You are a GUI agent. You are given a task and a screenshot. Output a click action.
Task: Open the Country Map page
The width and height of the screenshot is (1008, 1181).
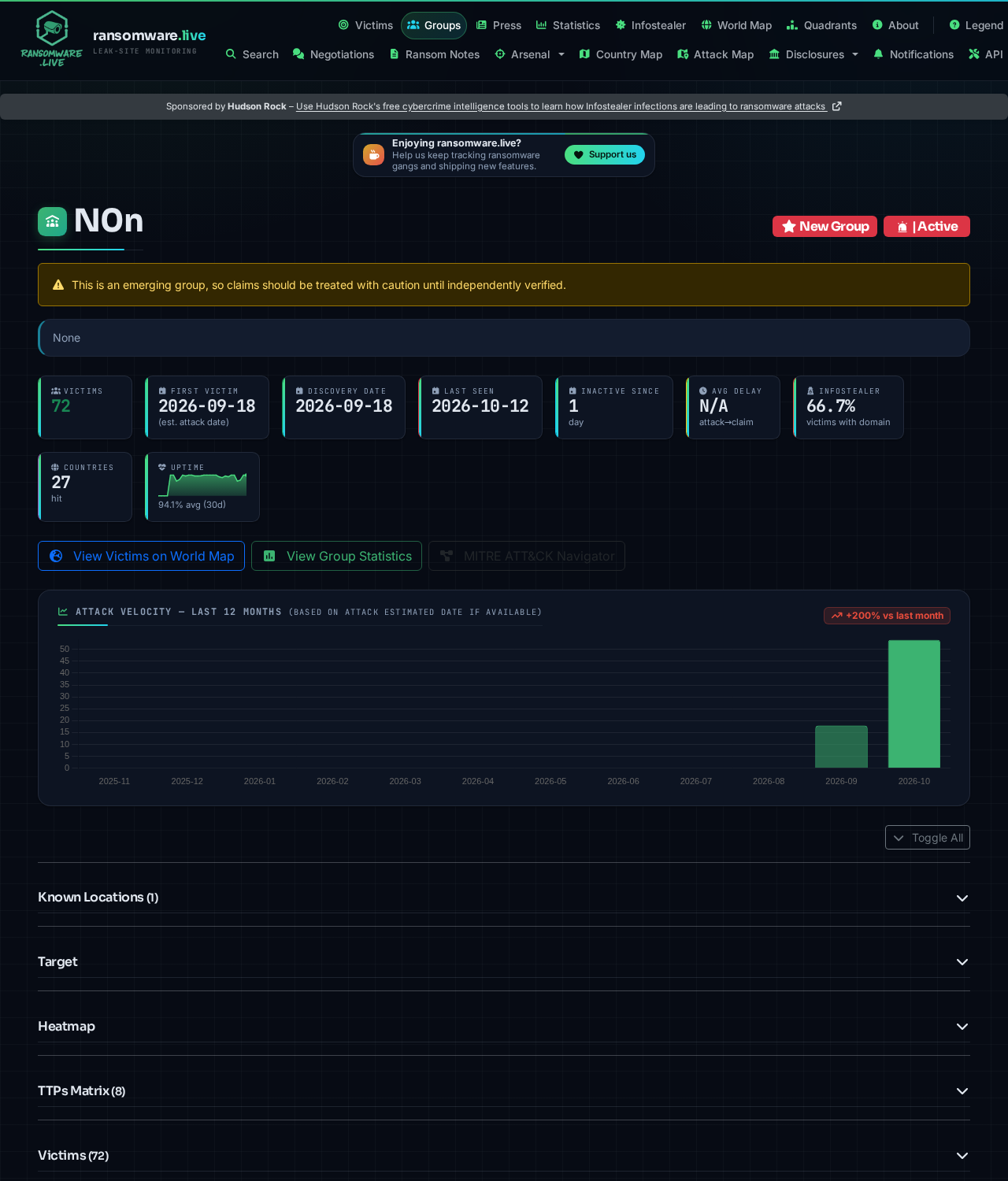coord(621,54)
